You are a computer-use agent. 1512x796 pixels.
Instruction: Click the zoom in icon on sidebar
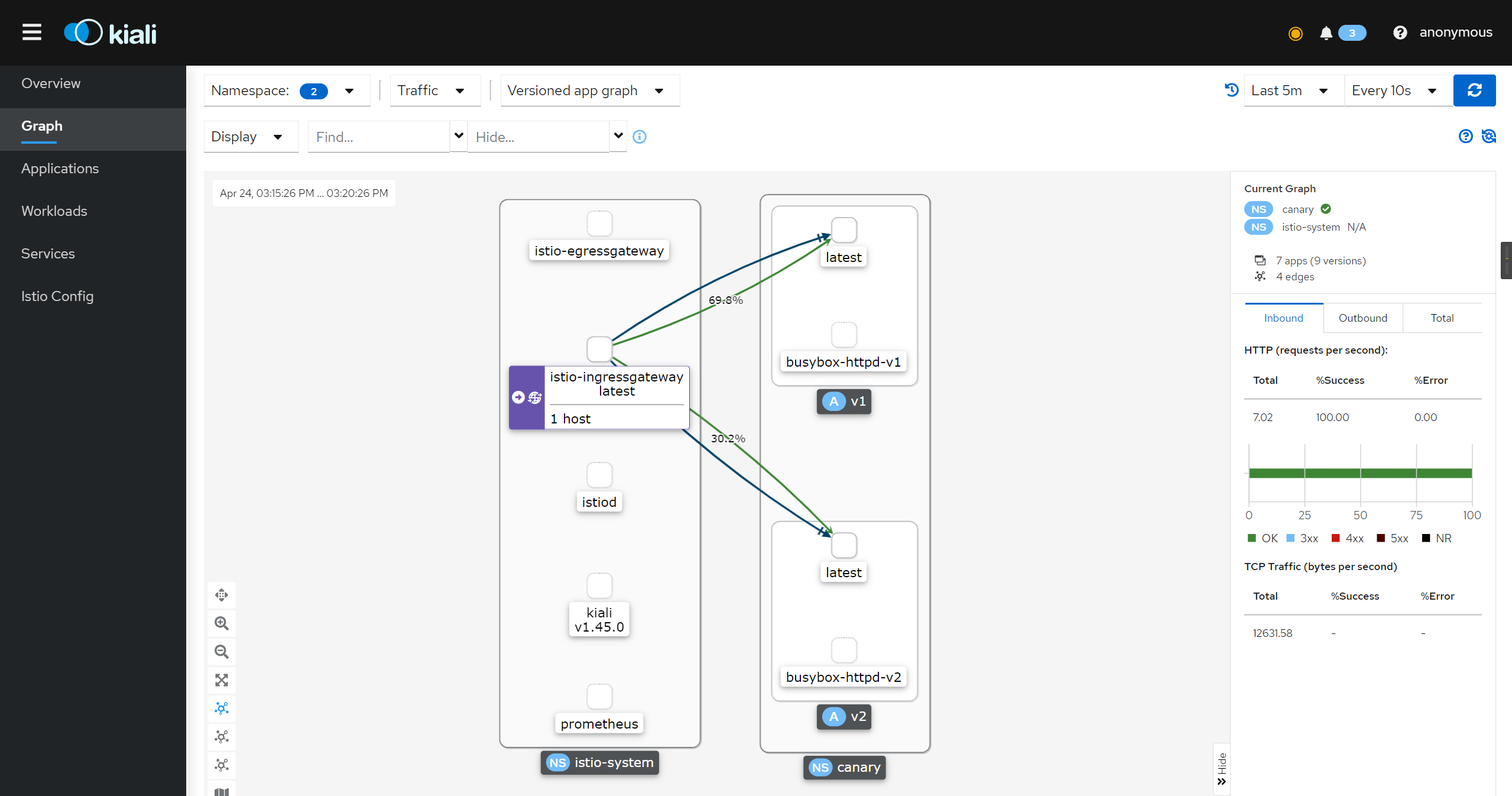point(222,622)
